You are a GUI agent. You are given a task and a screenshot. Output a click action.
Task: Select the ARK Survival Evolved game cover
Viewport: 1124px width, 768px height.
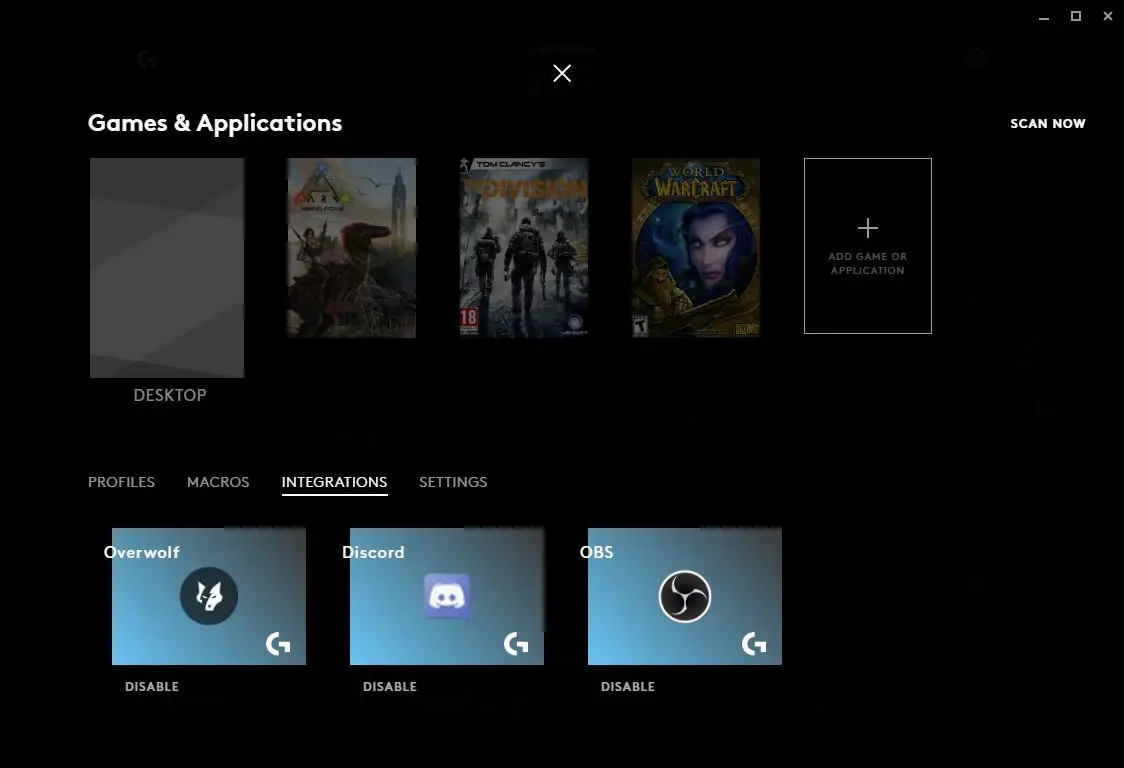(x=351, y=247)
